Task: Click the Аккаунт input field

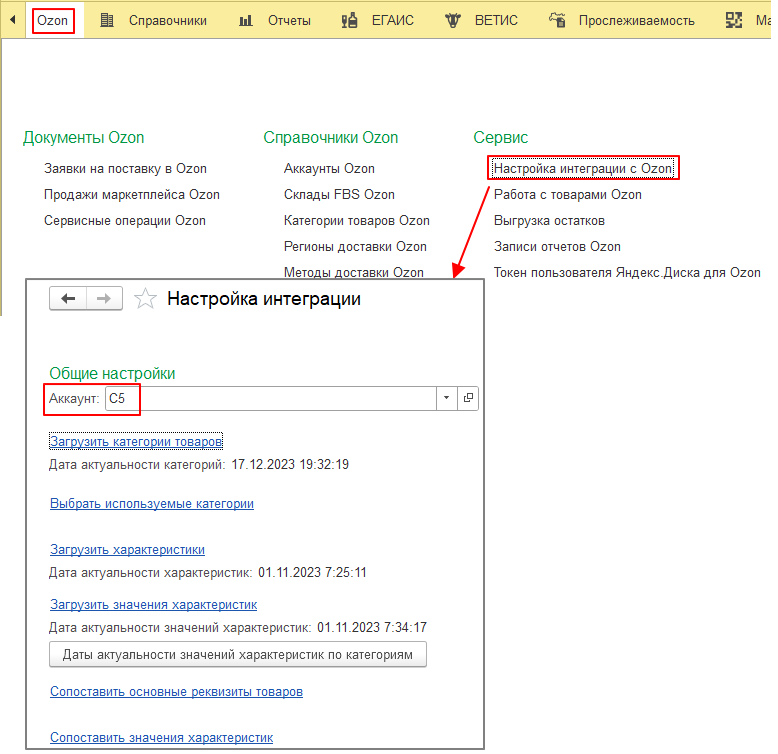Action: (x=271, y=398)
